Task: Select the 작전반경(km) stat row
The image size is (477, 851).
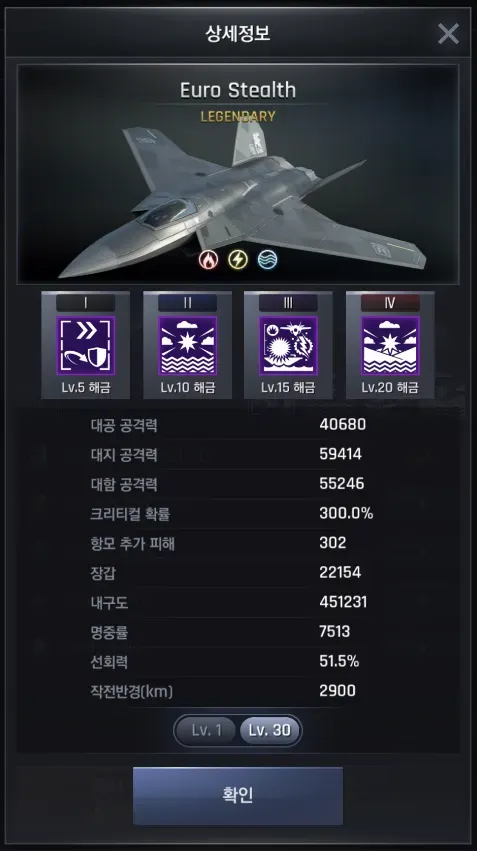Action: coord(238,691)
